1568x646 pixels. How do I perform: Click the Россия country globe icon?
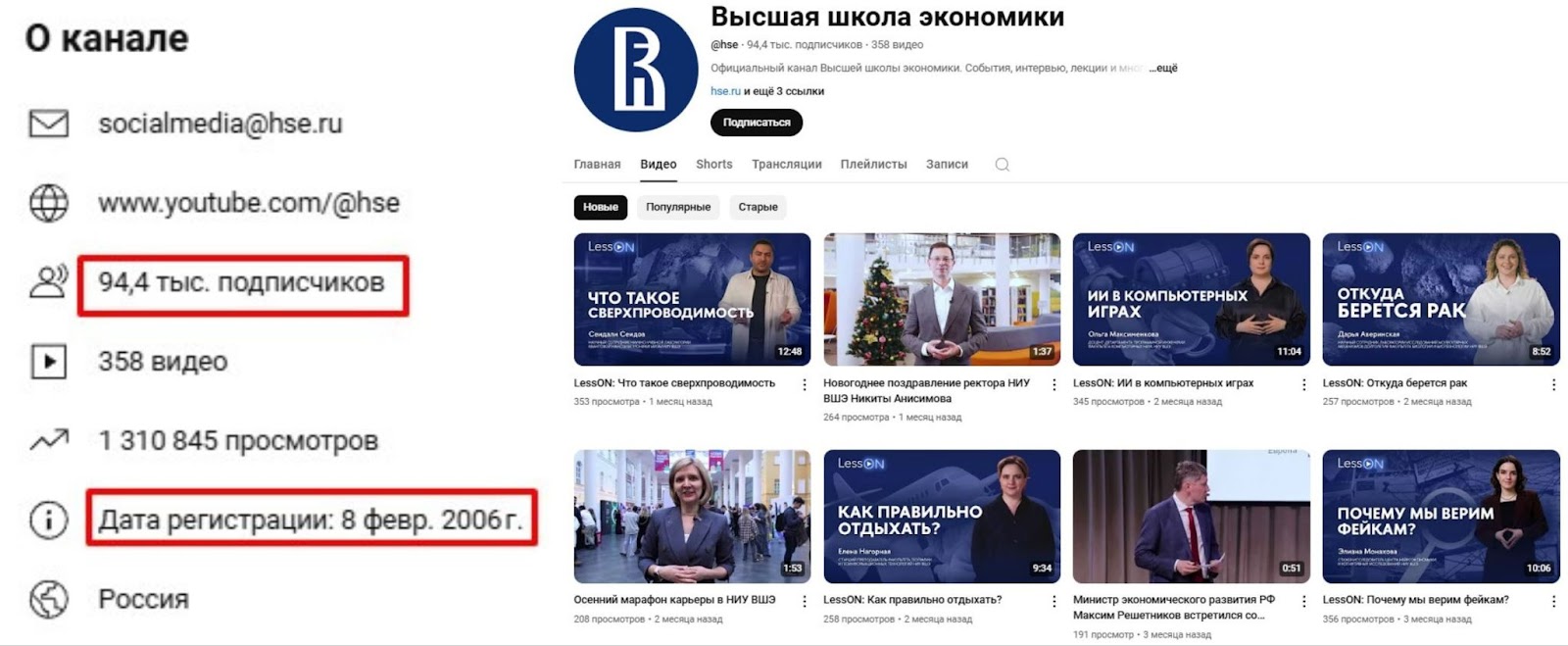coord(49,599)
